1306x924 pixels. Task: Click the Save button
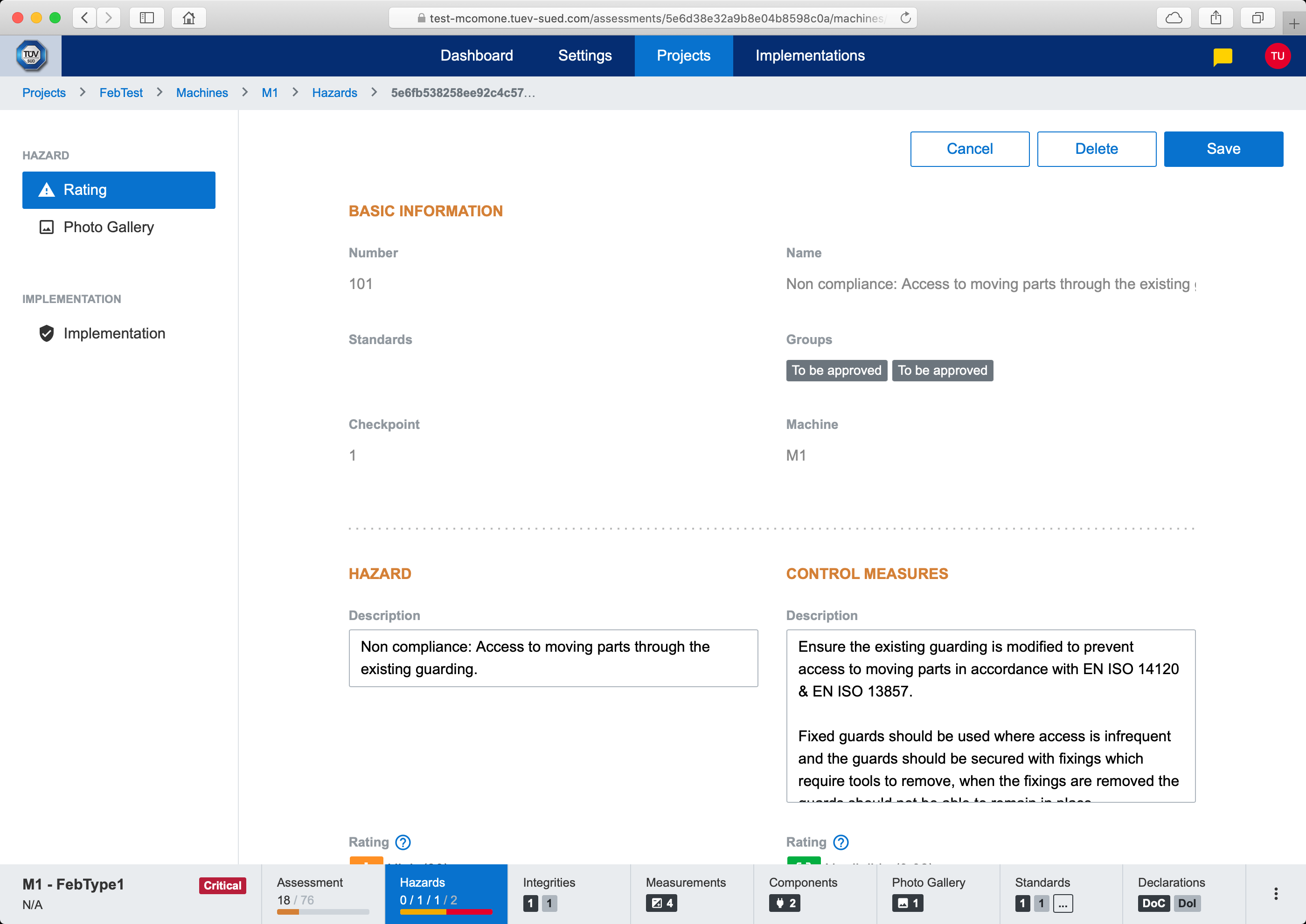tap(1223, 149)
